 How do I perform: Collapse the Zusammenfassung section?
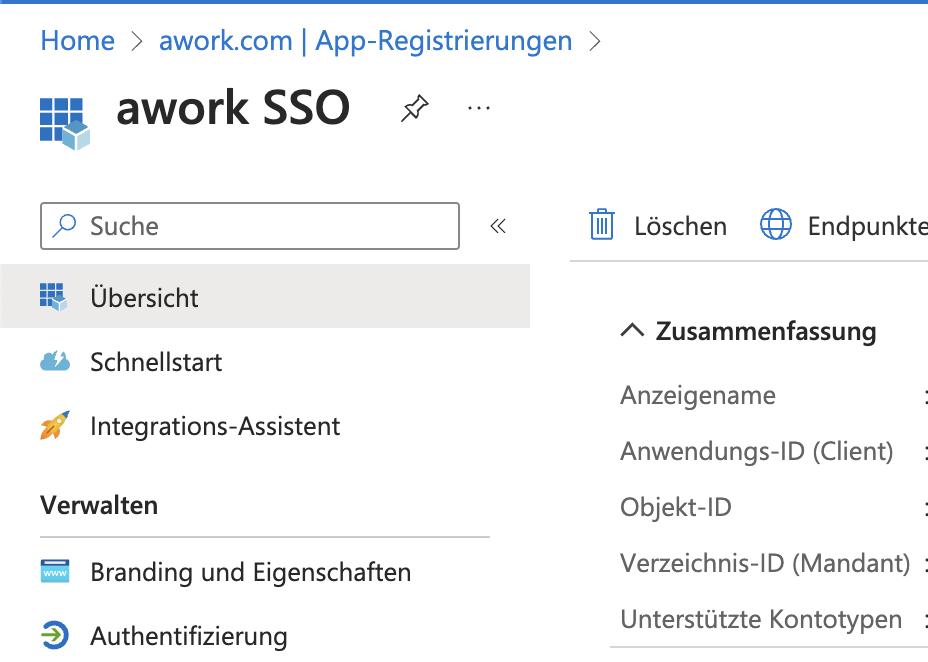[x=632, y=330]
